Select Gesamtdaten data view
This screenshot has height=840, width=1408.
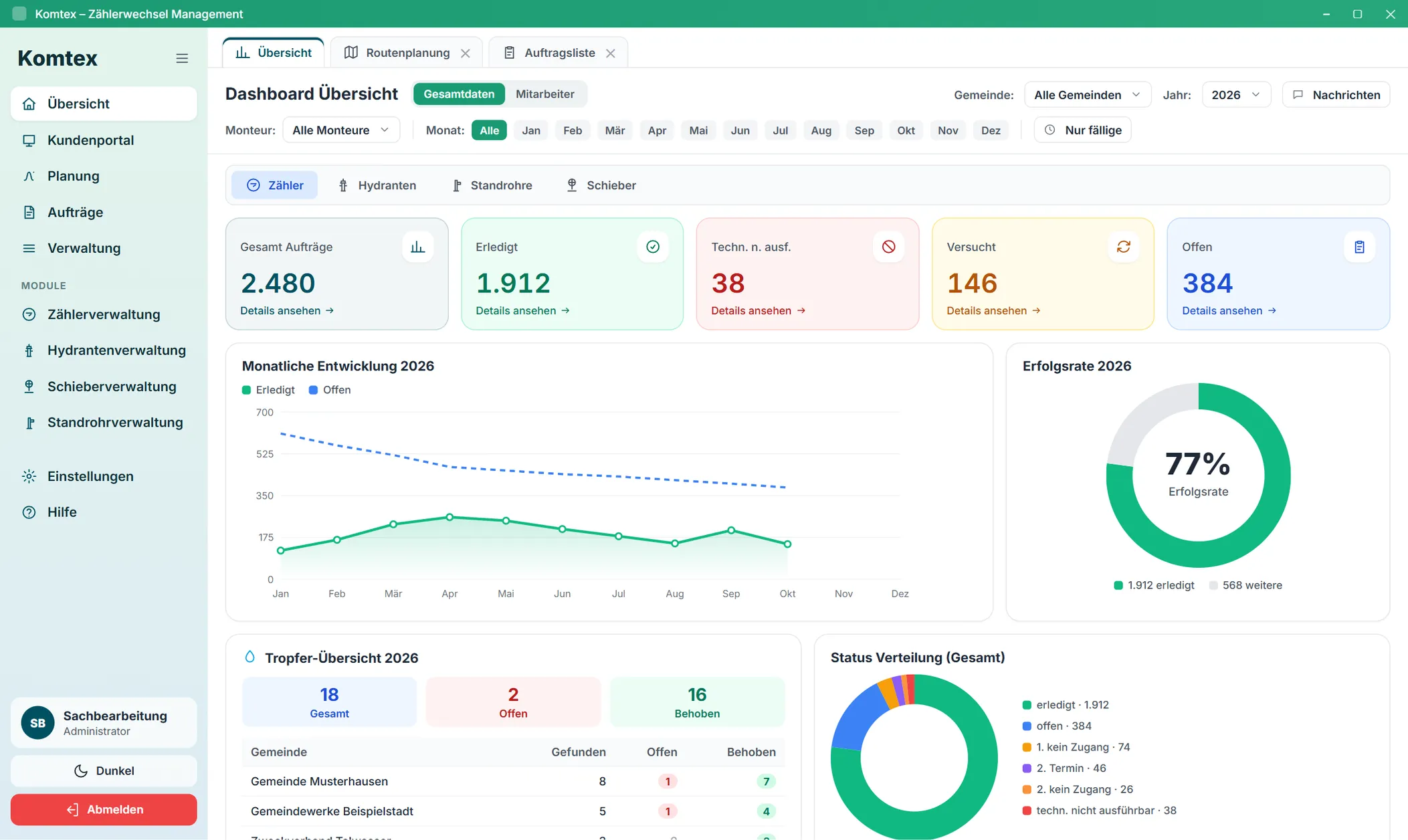coord(459,94)
